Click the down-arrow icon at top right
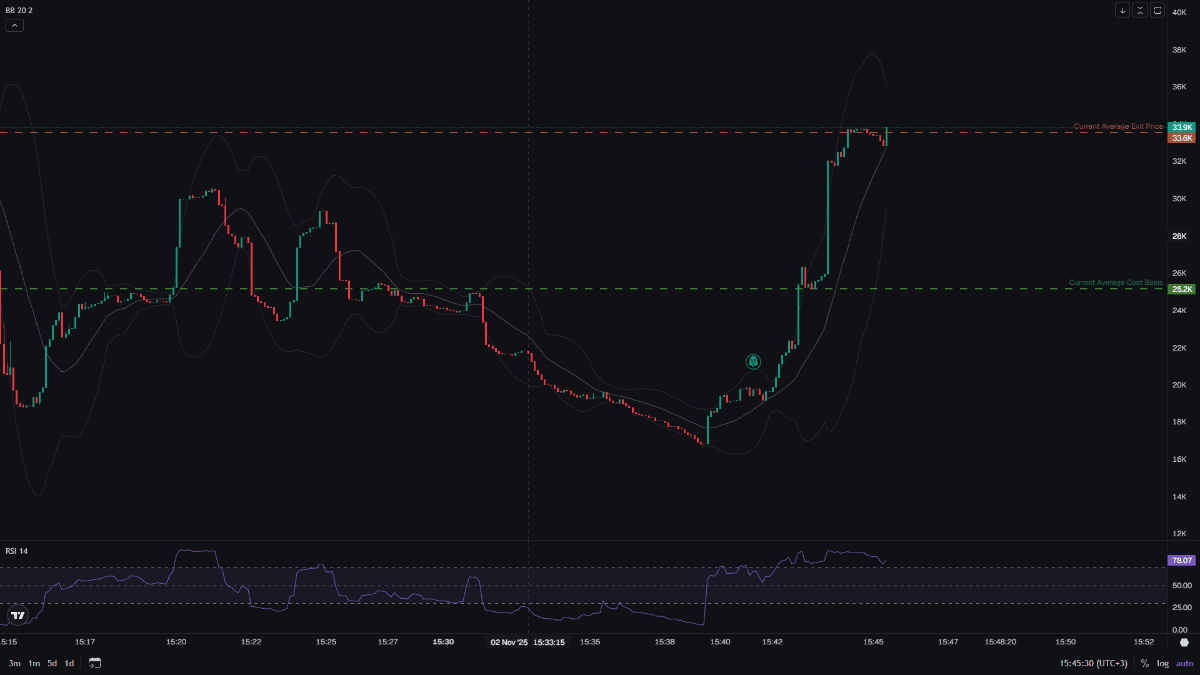Viewport: 1200px width, 675px height. pyautogui.click(x=1122, y=11)
